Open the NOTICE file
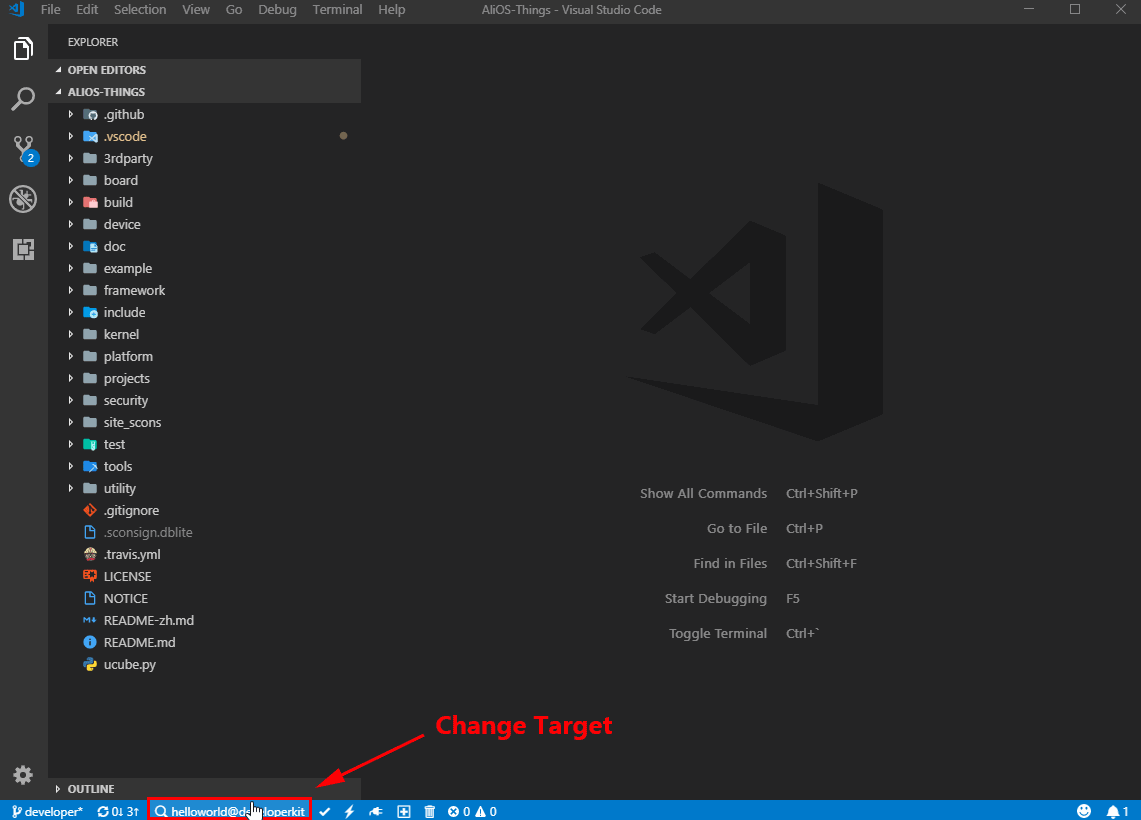 coord(204,598)
